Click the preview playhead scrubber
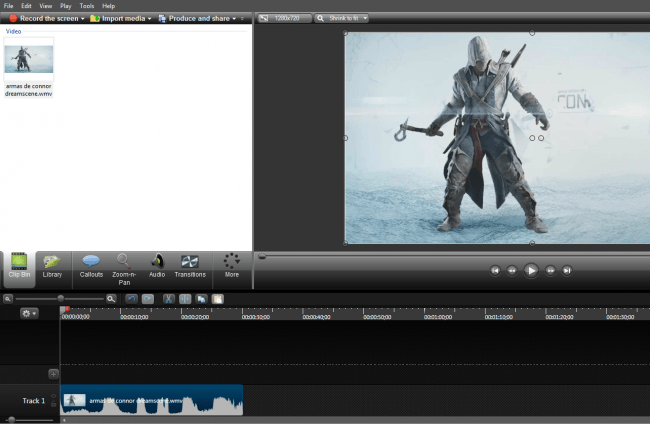Viewport: 650px width, 424px height. [x=262, y=257]
